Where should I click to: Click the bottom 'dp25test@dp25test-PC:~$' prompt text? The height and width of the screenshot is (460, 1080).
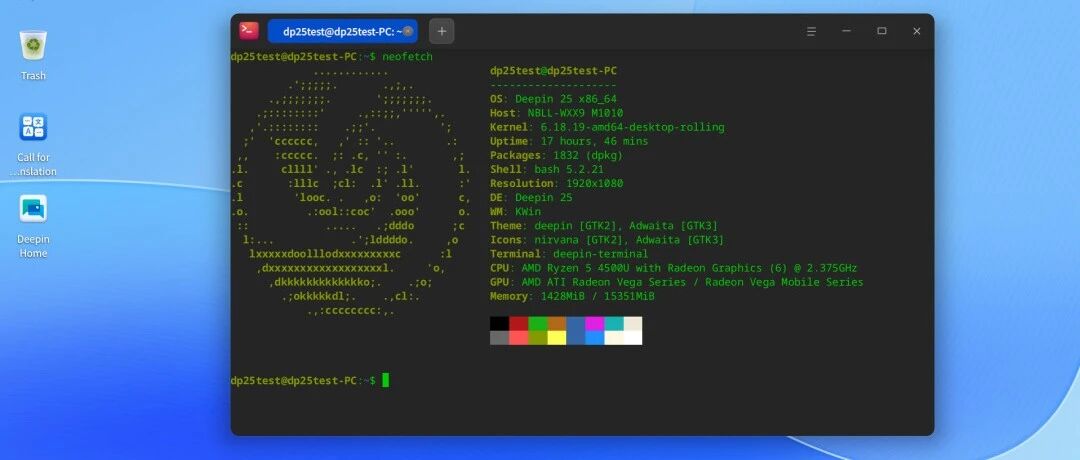point(303,380)
